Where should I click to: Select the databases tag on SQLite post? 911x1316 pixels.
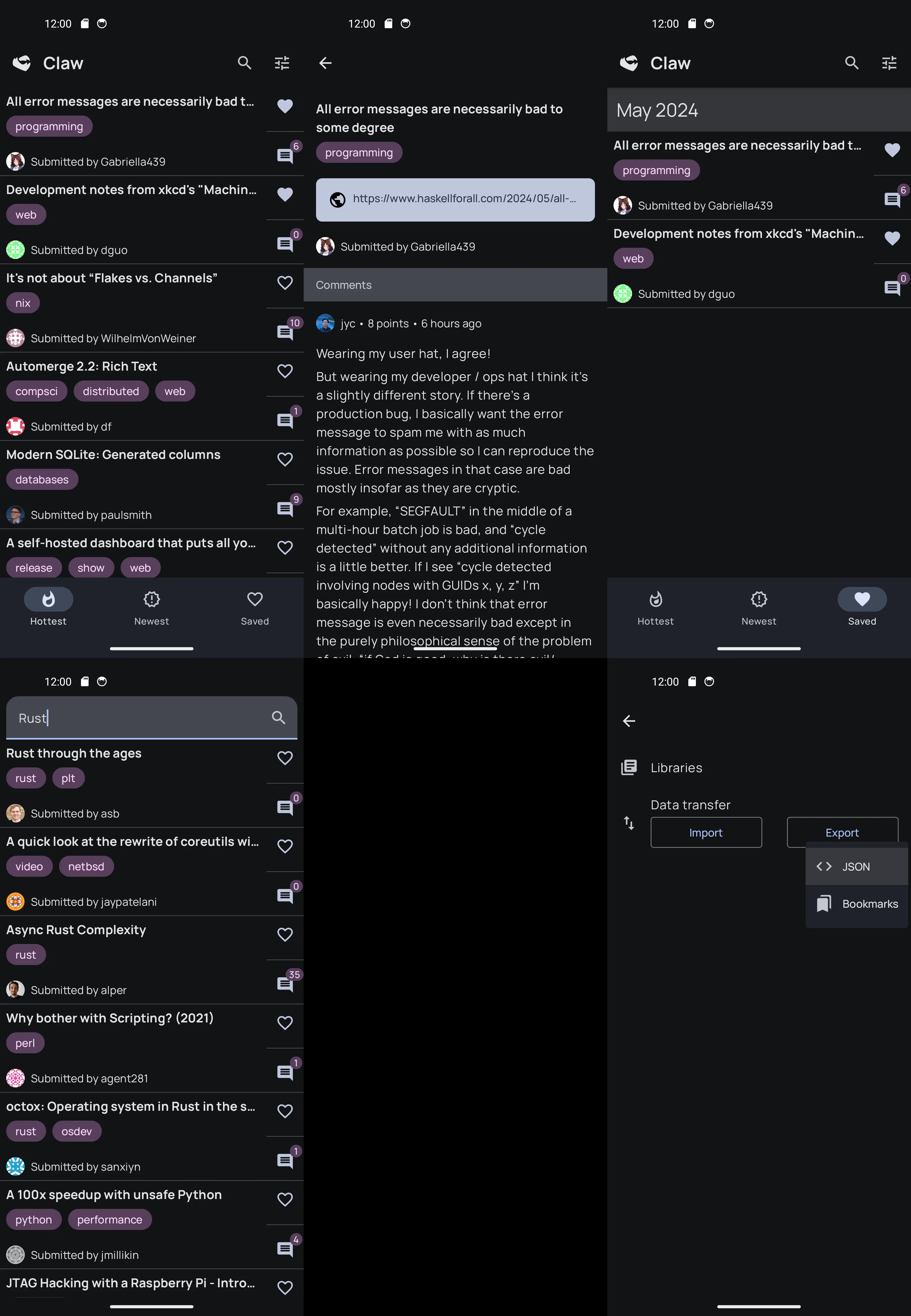click(42, 479)
